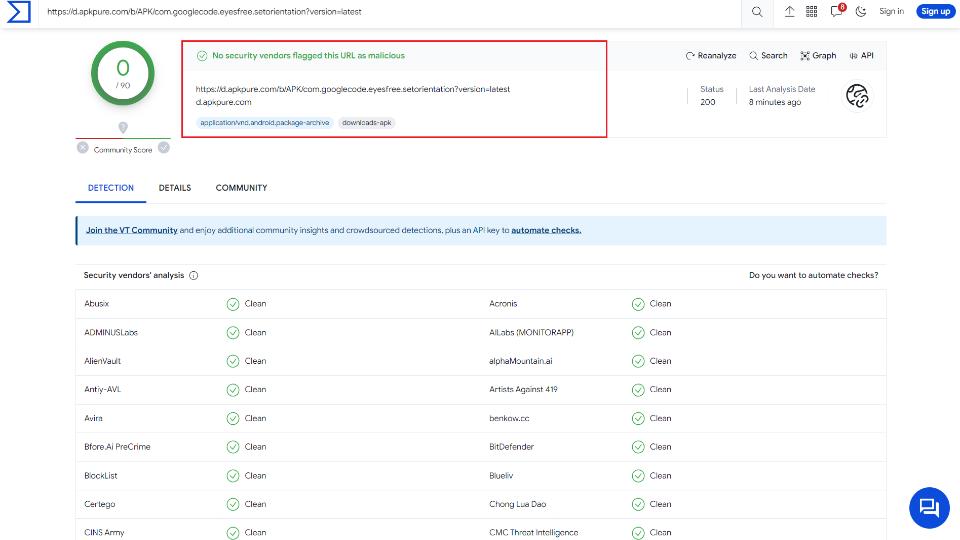Screen dimensions: 960x540
Task: Click the Community Score downvote X icon
Action: tap(83, 148)
